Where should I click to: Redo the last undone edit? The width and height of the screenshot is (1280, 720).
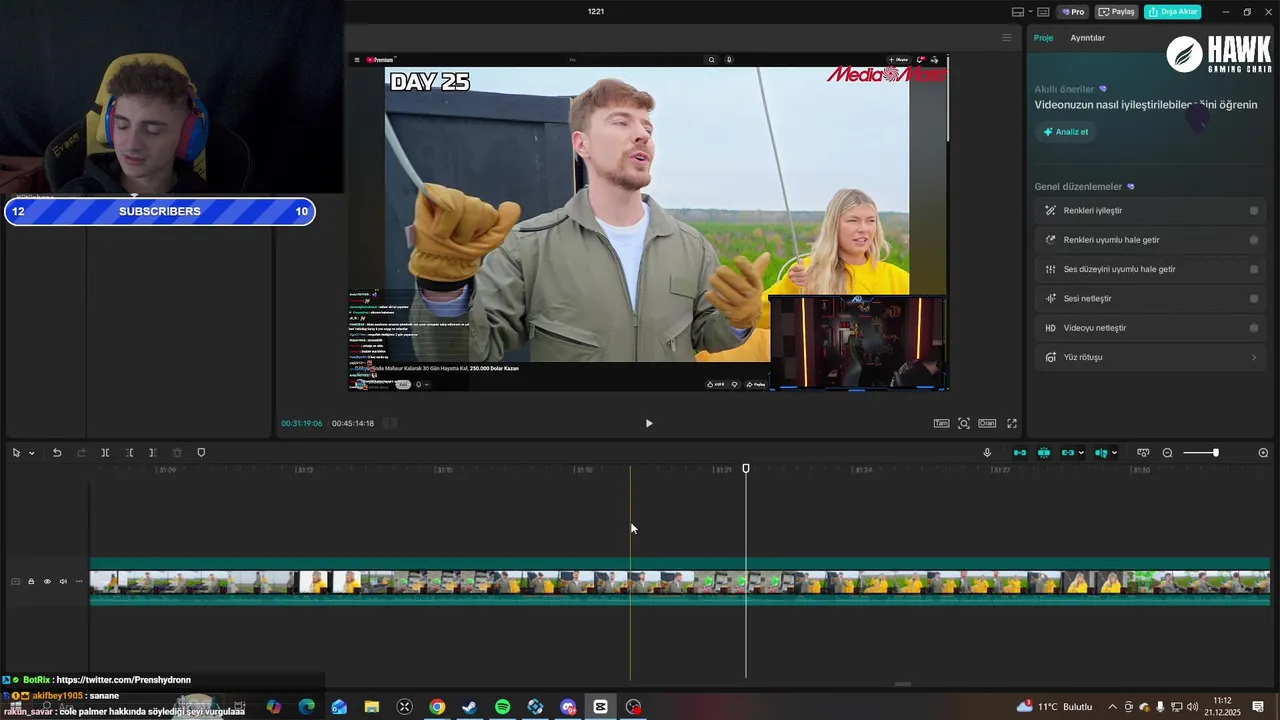point(82,453)
